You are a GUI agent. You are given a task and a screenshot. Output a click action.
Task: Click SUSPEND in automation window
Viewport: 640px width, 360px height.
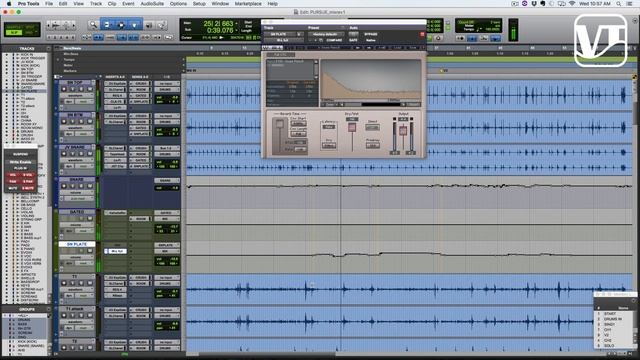pos(20,154)
